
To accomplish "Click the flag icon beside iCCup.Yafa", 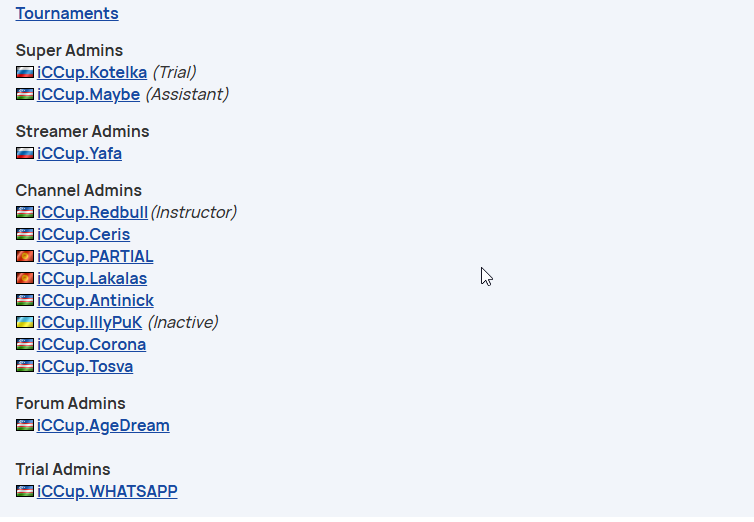I will click(25, 153).
